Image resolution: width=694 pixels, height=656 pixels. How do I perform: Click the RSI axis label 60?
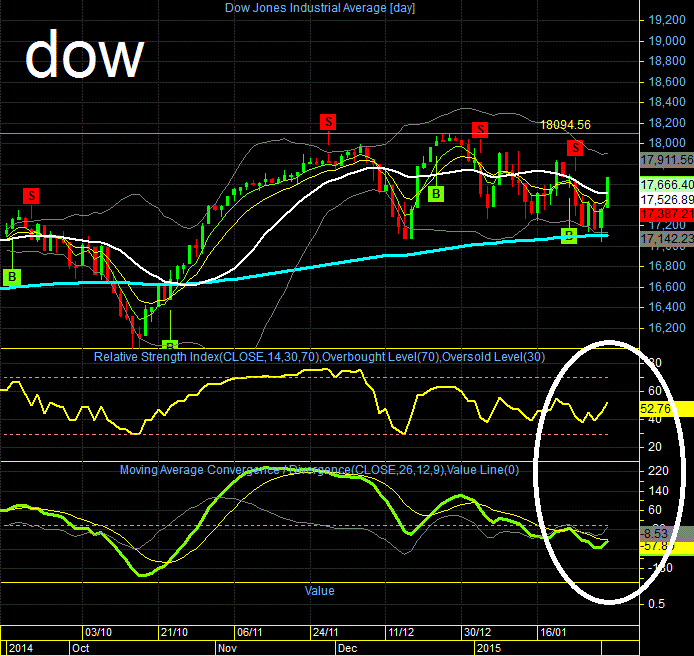click(655, 391)
